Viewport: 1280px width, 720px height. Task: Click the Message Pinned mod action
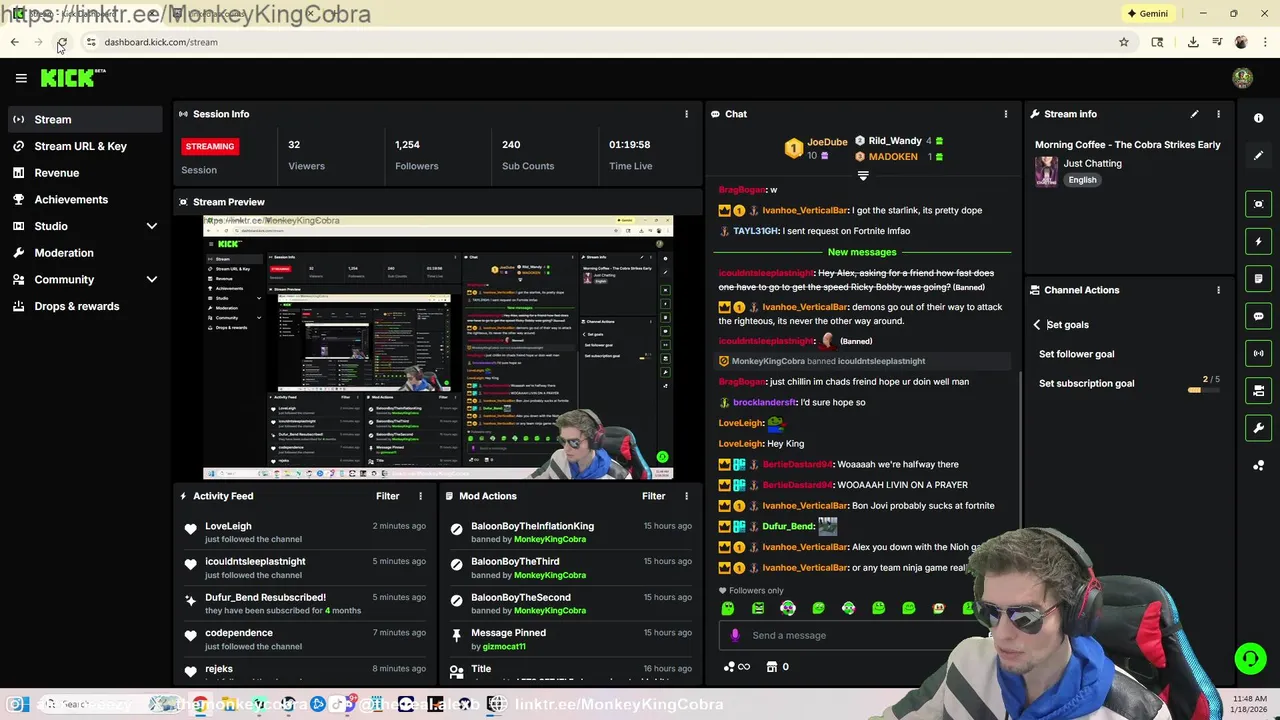pos(571,639)
